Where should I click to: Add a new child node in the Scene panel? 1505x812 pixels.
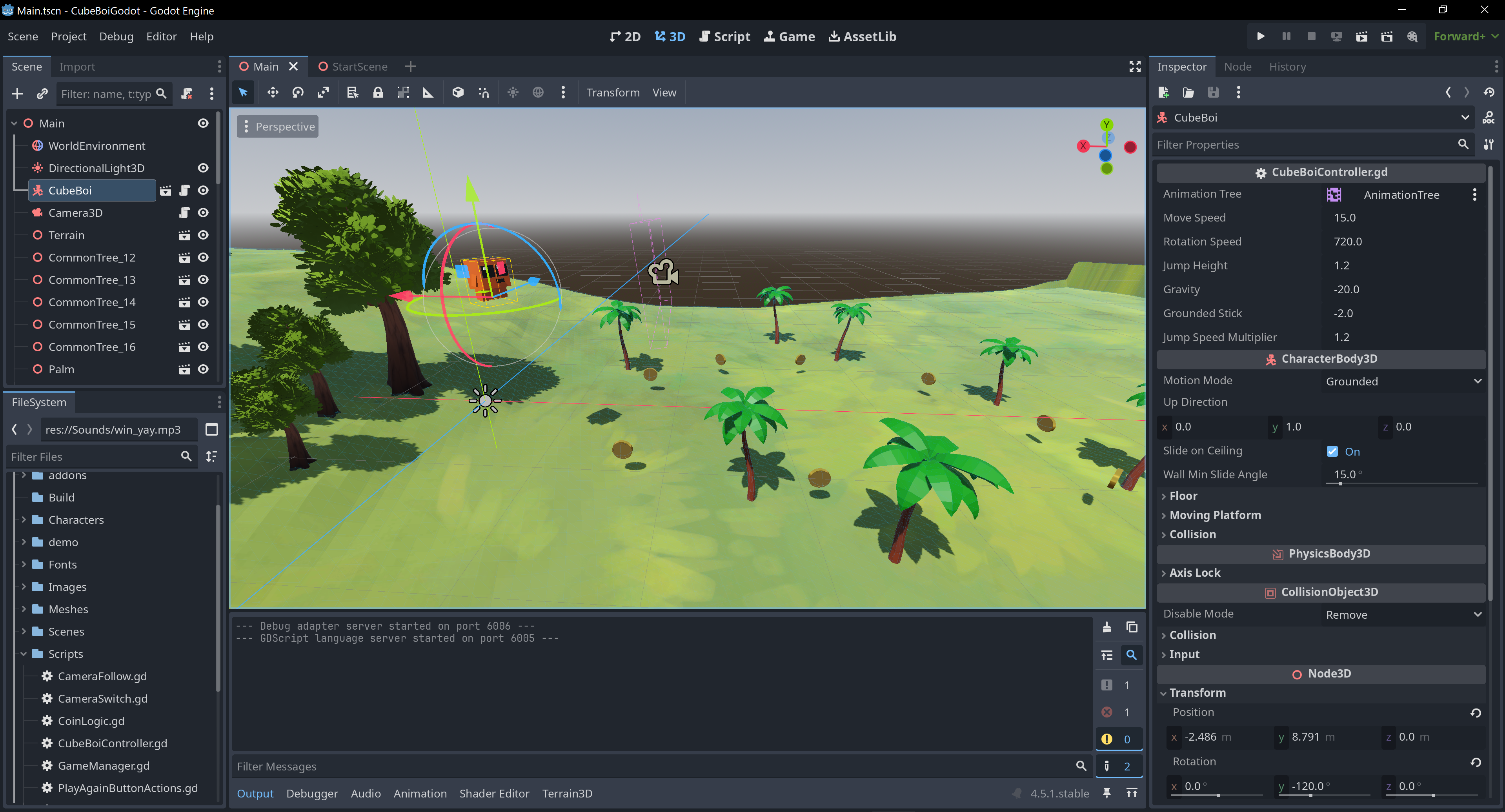(x=16, y=93)
